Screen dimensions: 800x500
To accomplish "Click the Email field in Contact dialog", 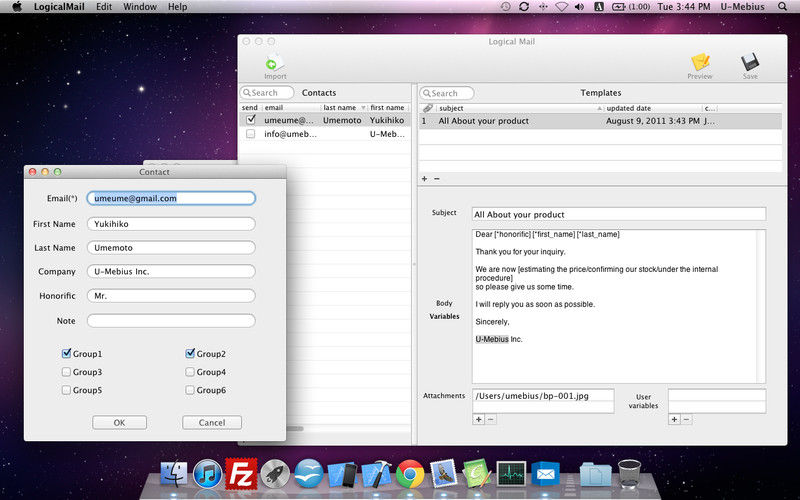I will (171, 198).
